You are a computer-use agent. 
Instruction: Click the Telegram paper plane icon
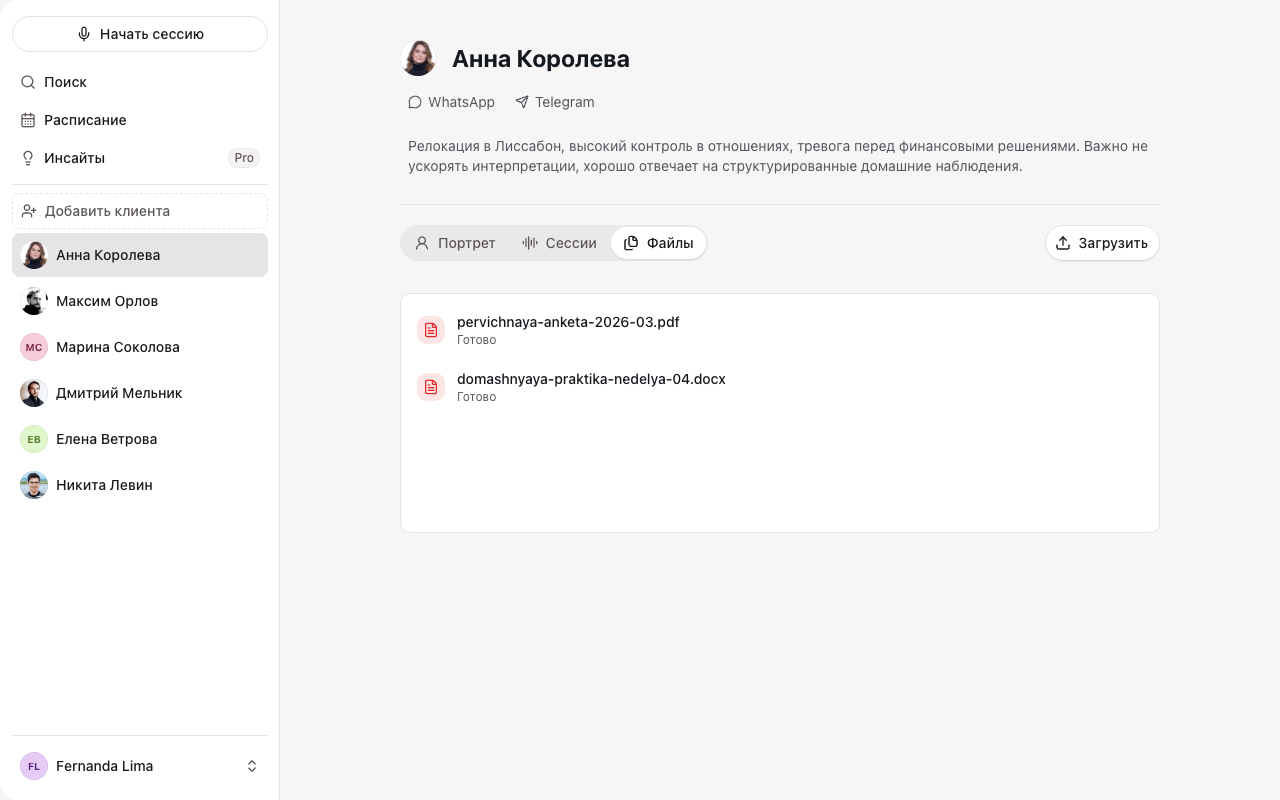pos(522,102)
